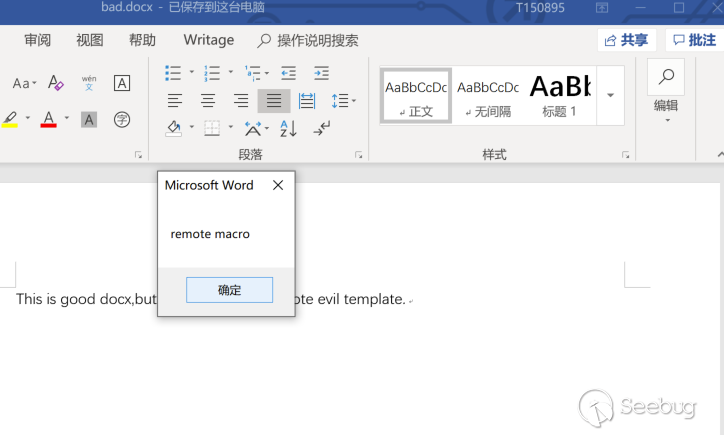Screen dimensions: 724x435
Task: Open font color dropdown arrow
Action: pyautogui.click(x=67, y=118)
